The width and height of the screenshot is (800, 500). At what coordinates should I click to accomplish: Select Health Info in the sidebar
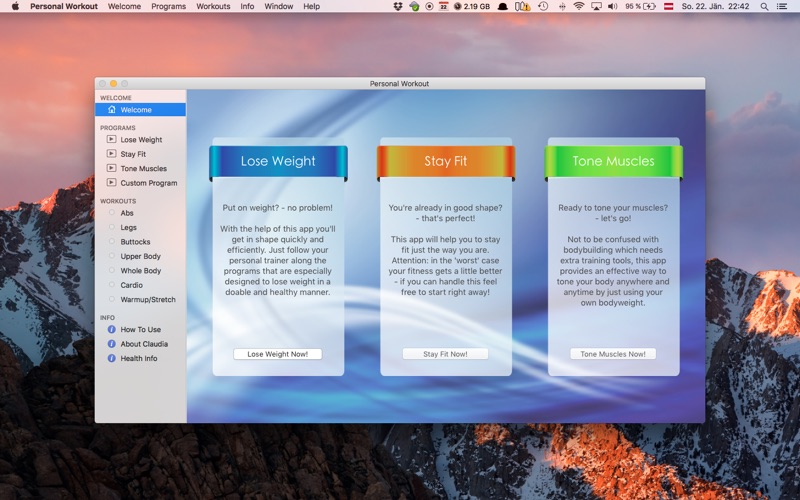coord(140,359)
